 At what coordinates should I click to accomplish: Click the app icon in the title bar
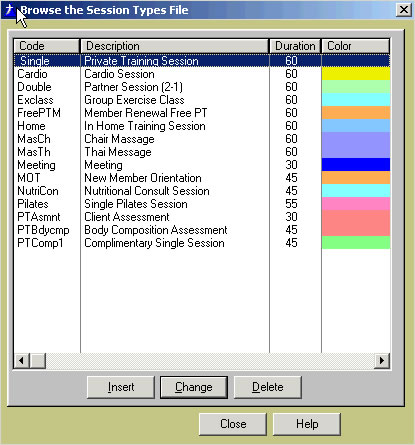pyautogui.click(x=9, y=10)
